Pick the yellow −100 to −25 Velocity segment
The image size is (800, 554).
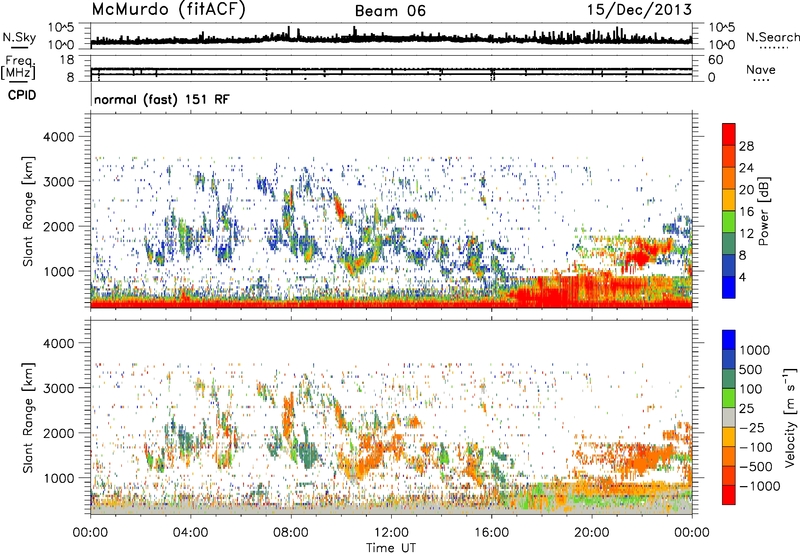(729, 437)
